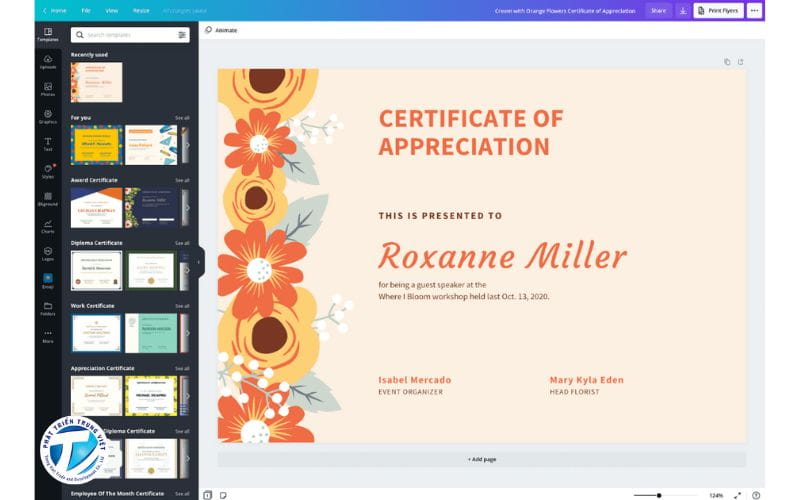
Task: Click the download icon in top bar
Action: (683, 10)
